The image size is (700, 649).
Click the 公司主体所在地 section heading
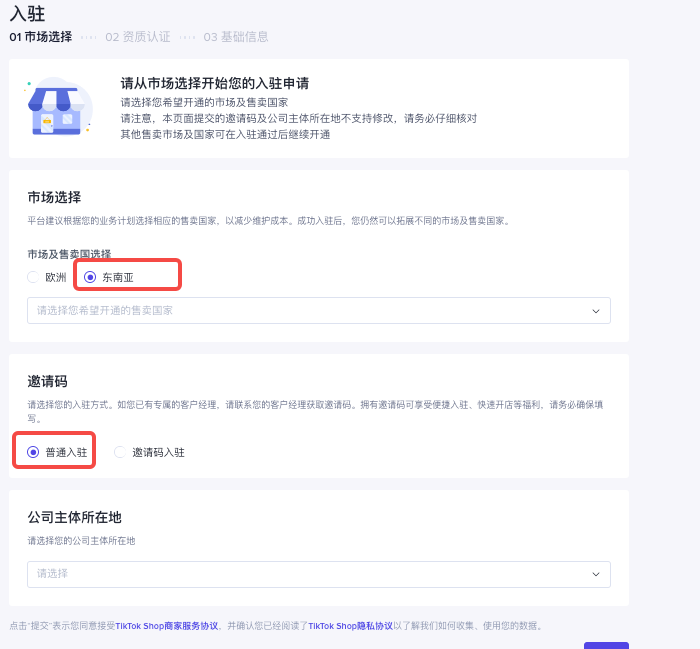tap(74, 517)
